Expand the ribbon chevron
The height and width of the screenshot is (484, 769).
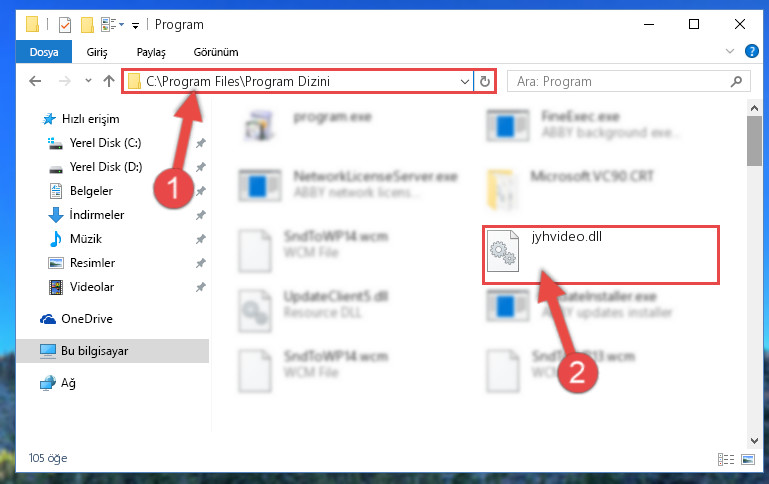pos(730,51)
